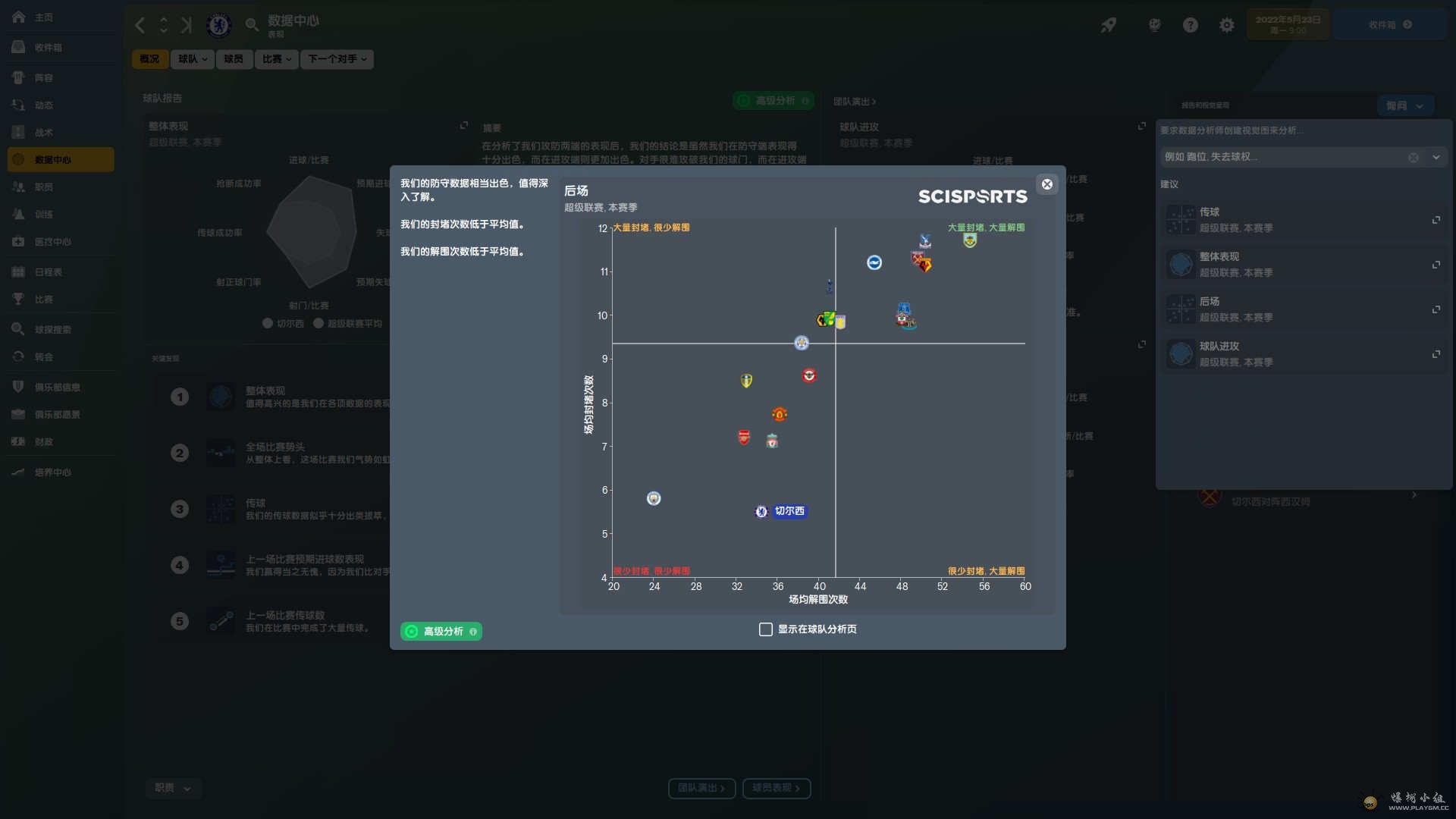Open the 后场 suggestion row in the right panel
The width and height of the screenshot is (1456, 819).
[1303, 309]
